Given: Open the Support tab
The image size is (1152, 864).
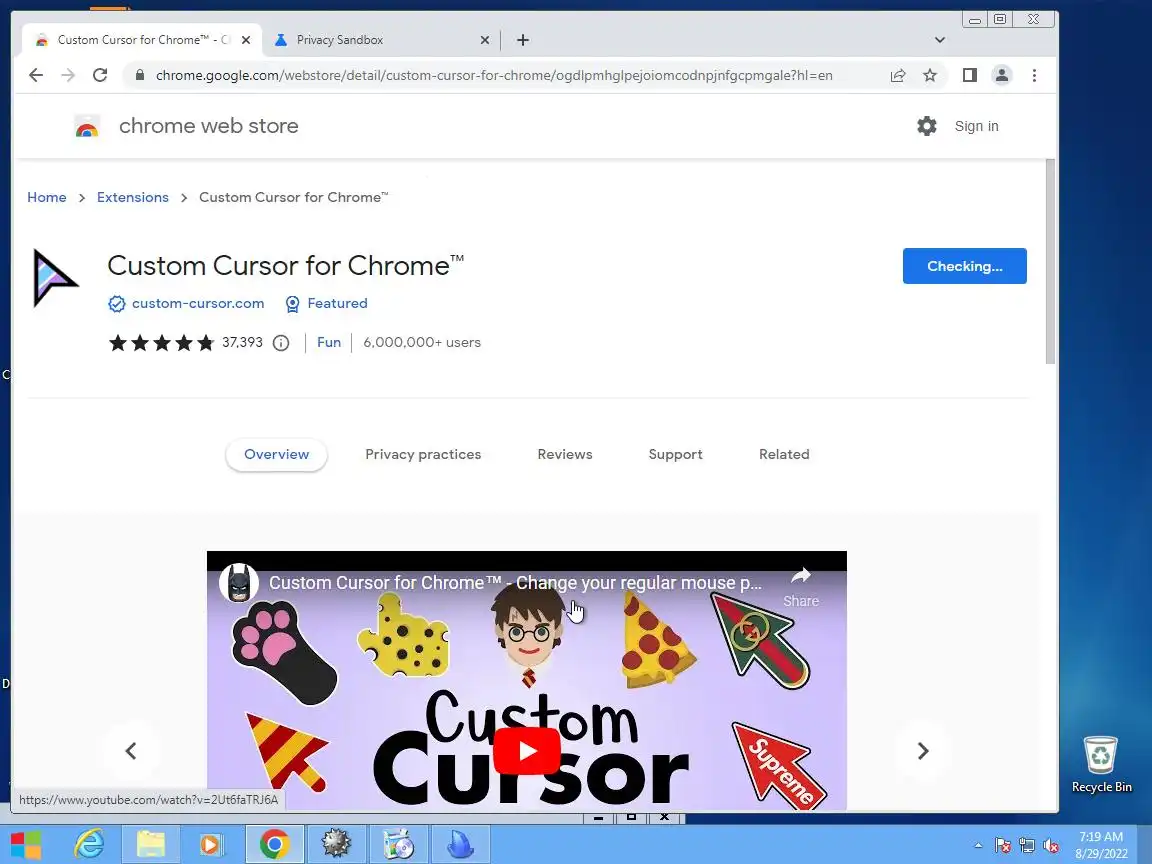Looking at the screenshot, I should point(675,455).
